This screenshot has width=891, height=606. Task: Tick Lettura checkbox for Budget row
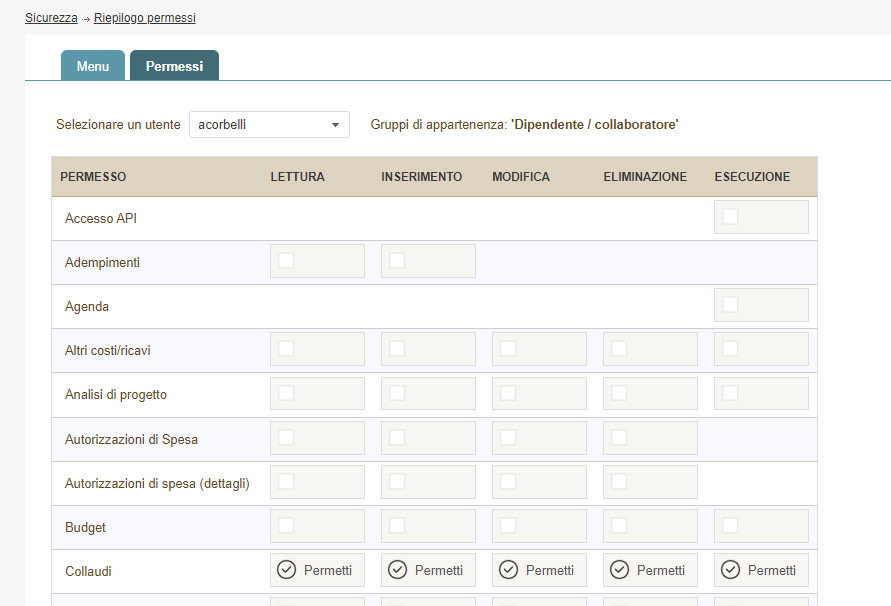coord(287,525)
